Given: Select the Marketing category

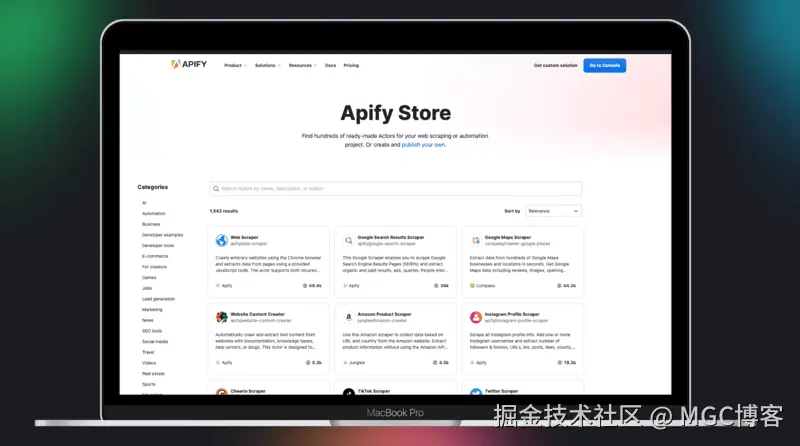Looking at the screenshot, I should [152, 310].
